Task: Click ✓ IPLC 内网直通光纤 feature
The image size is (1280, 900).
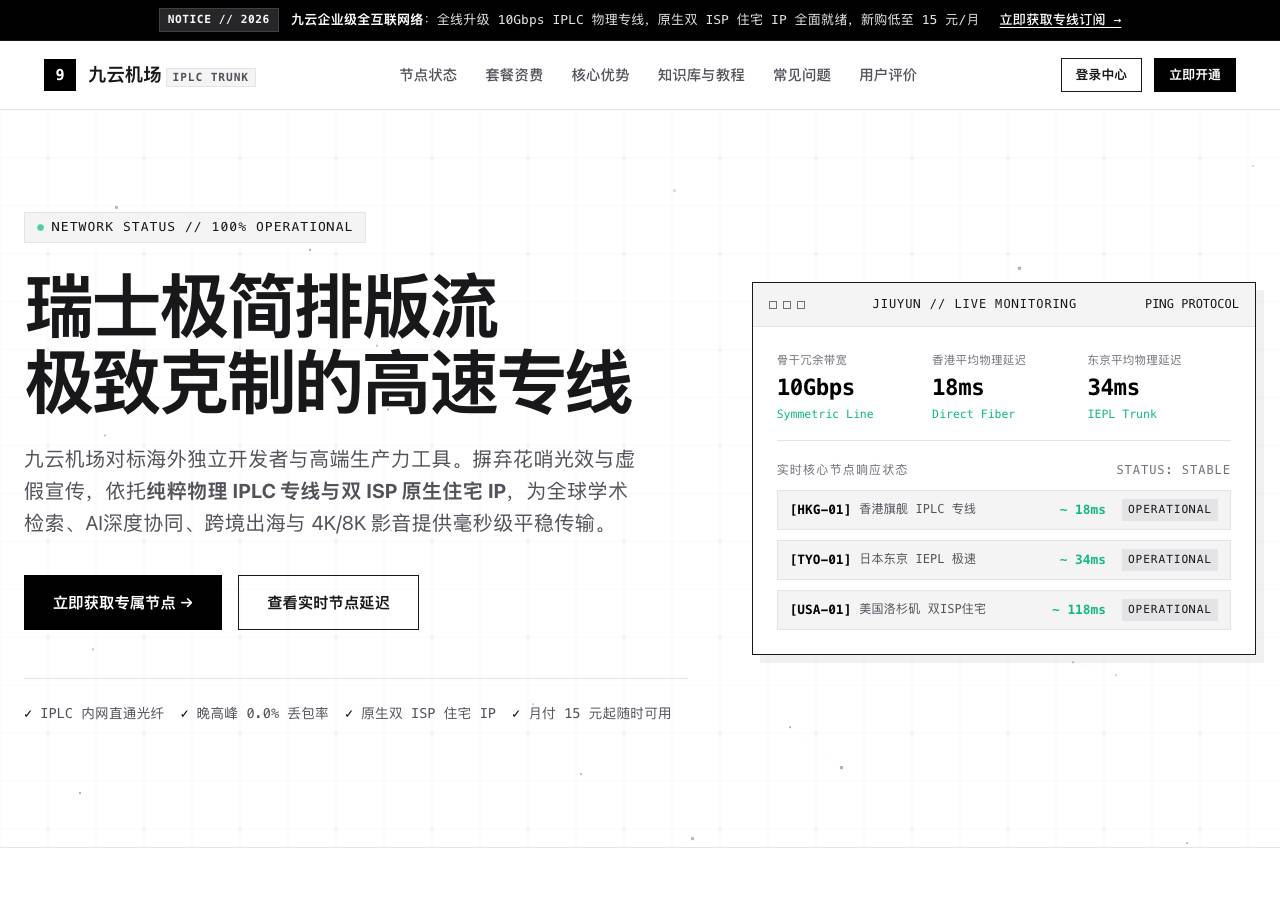Action: point(94,713)
